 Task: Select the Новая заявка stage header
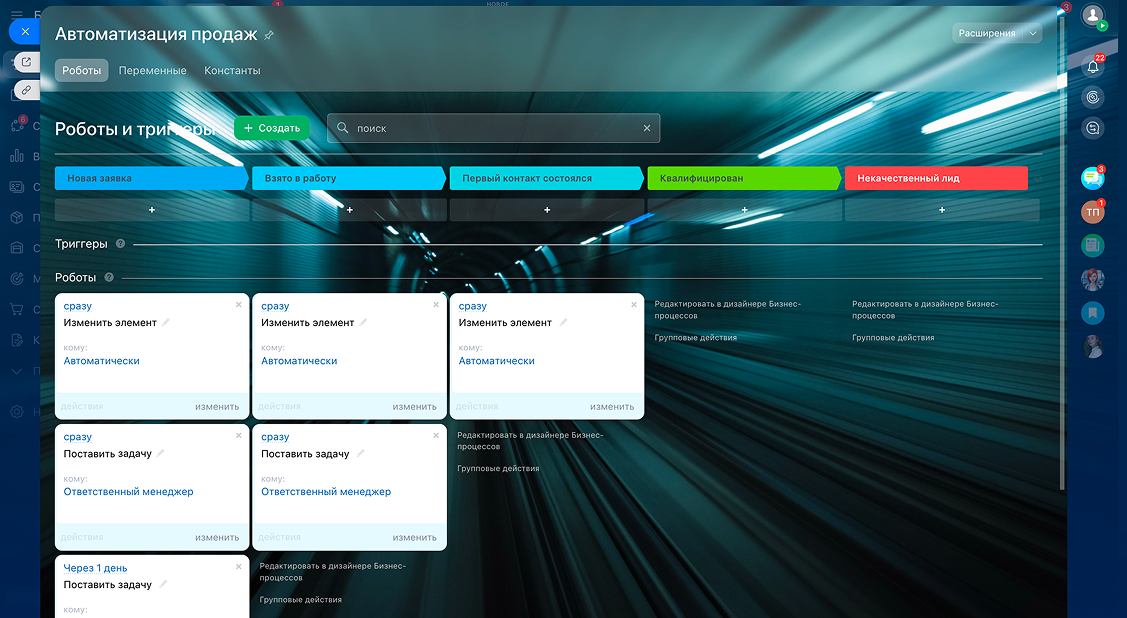click(x=152, y=178)
